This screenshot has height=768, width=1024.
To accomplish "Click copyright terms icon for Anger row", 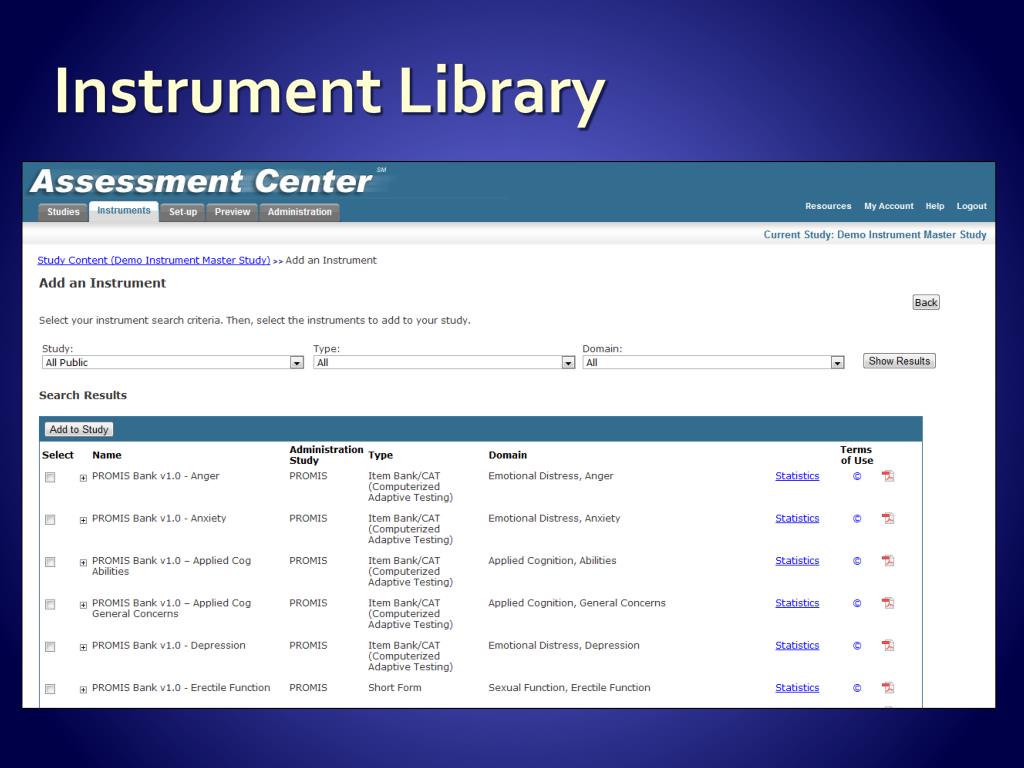I will (x=857, y=476).
